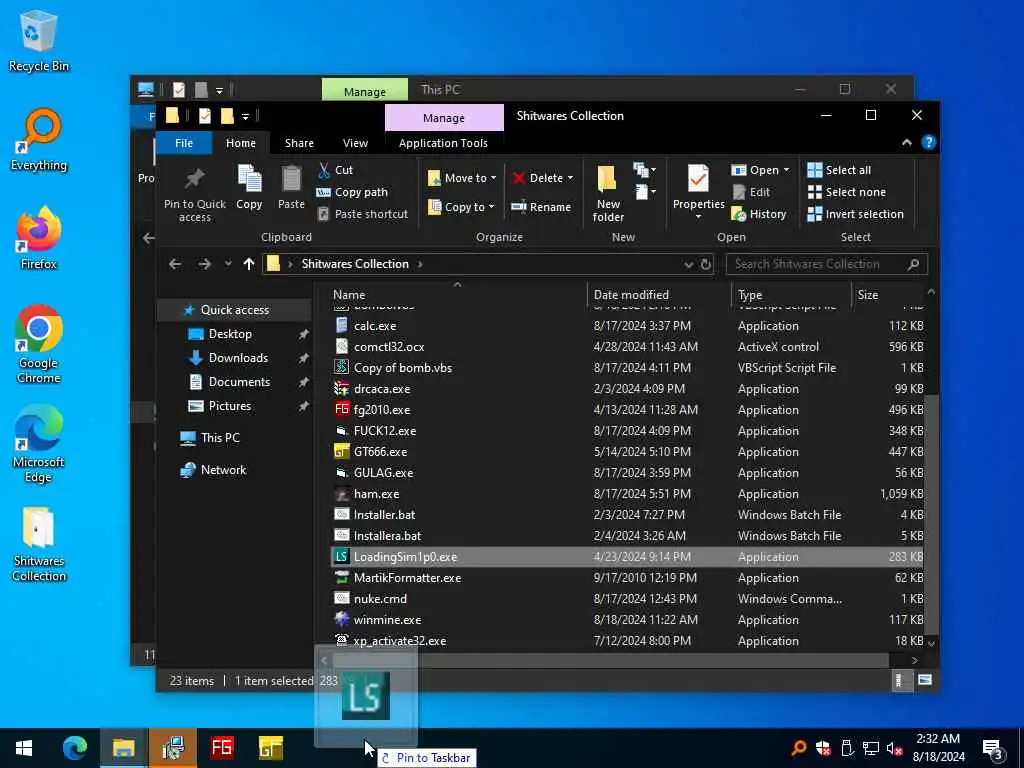Image resolution: width=1024 pixels, height=768 pixels.
Task: Click Copy path in ribbon
Action: pos(353,192)
